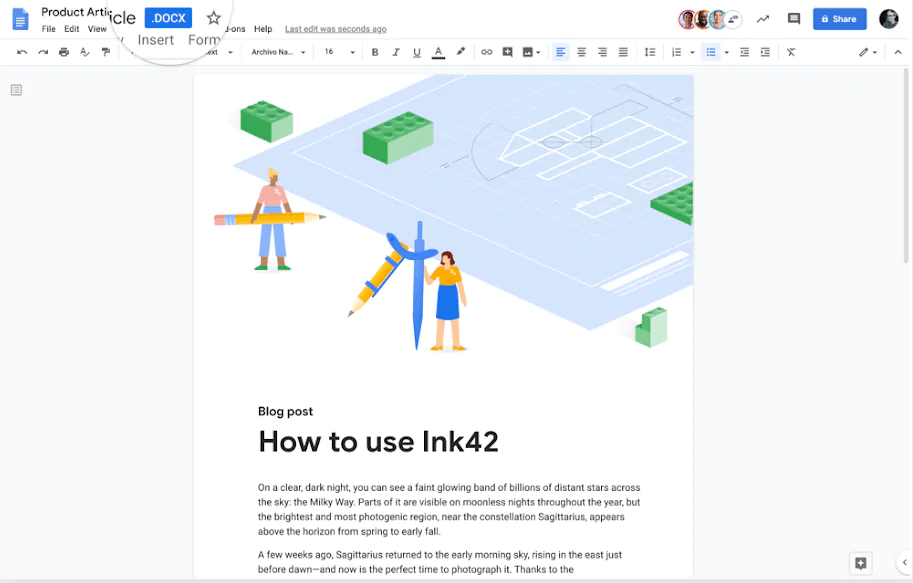Toggle Underline formatting
913x583 pixels.
coord(417,52)
